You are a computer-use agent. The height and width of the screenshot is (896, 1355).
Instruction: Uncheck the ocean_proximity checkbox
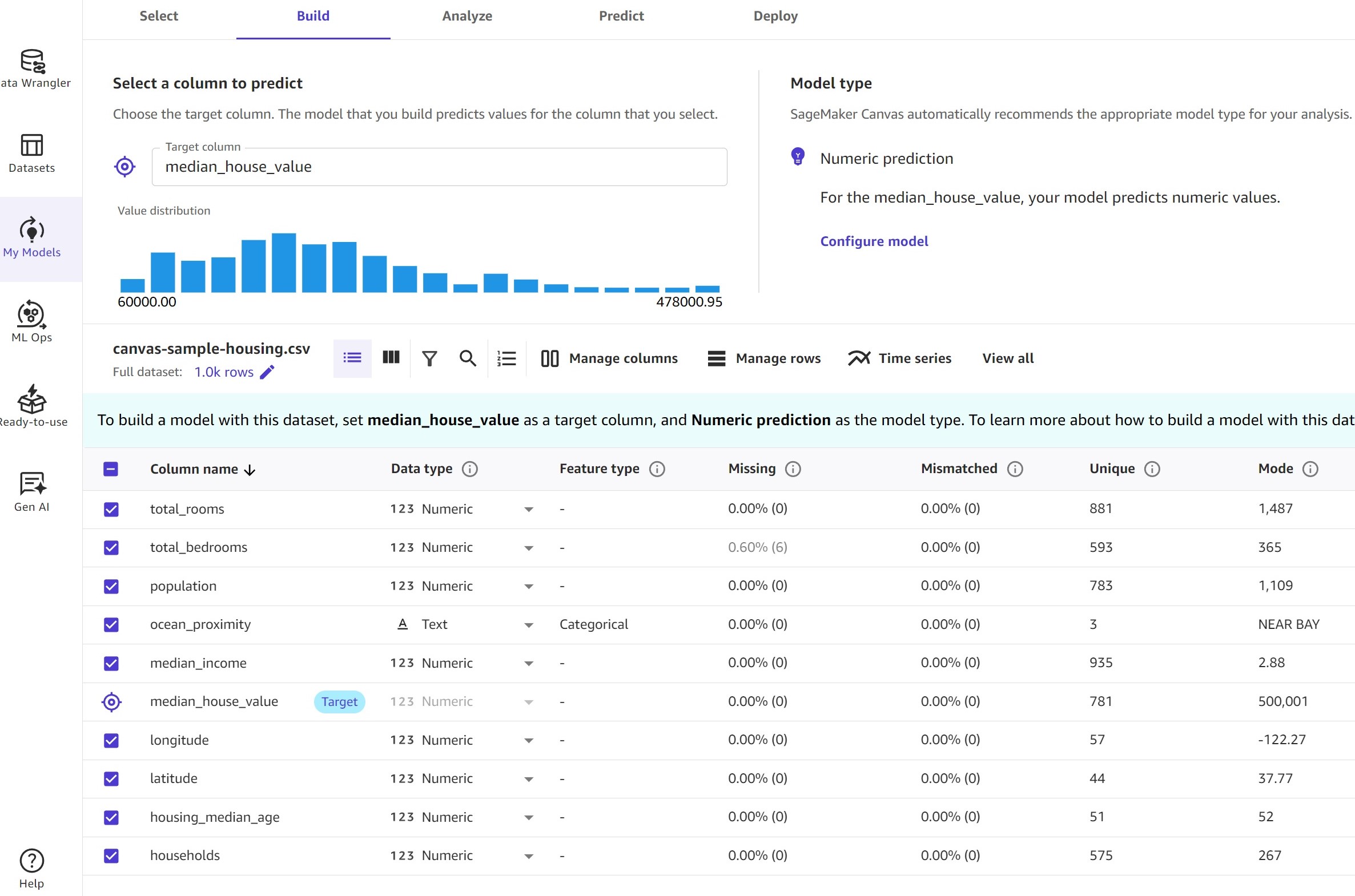point(111,624)
